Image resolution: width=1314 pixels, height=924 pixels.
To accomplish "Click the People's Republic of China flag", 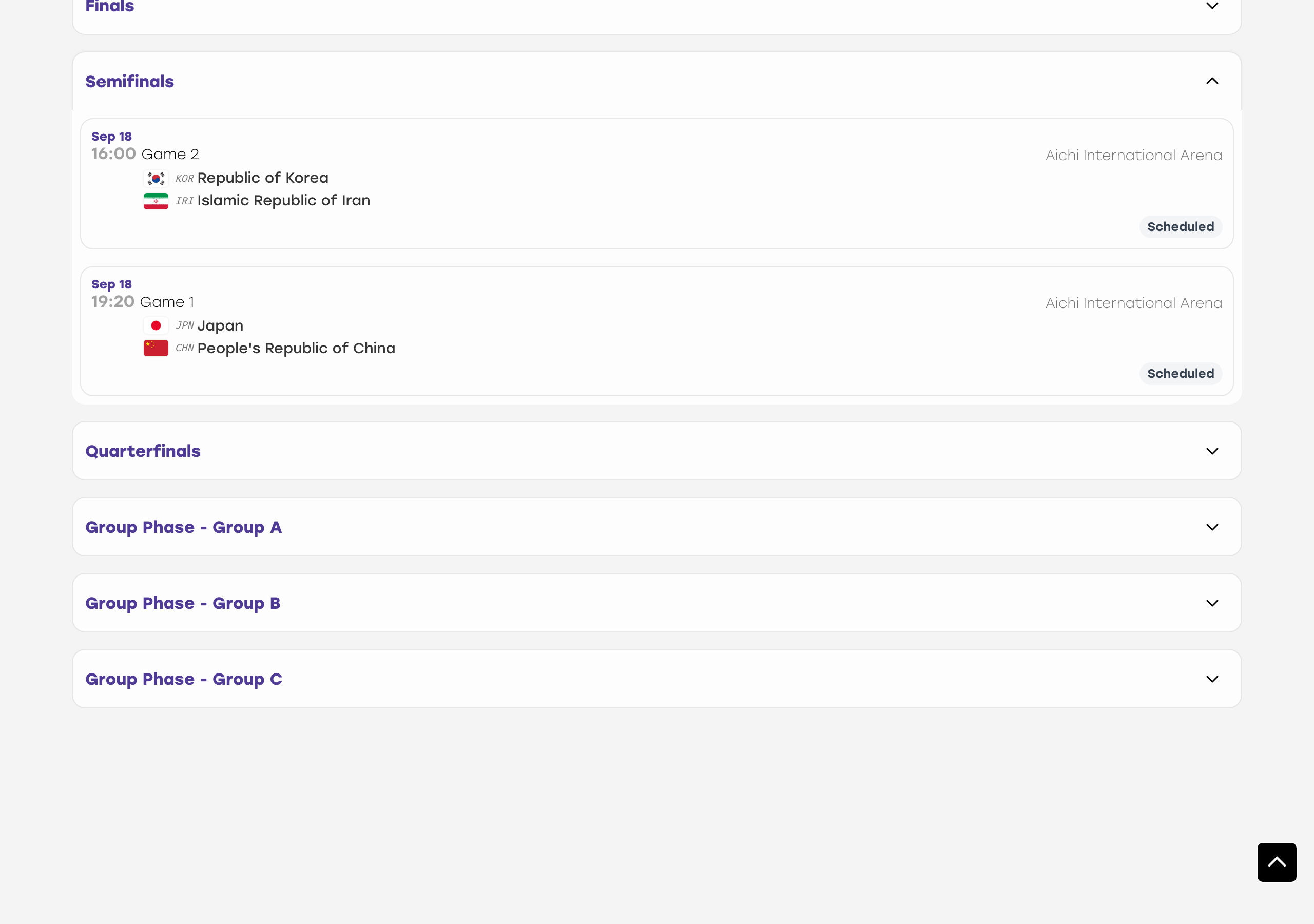I will [x=156, y=348].
